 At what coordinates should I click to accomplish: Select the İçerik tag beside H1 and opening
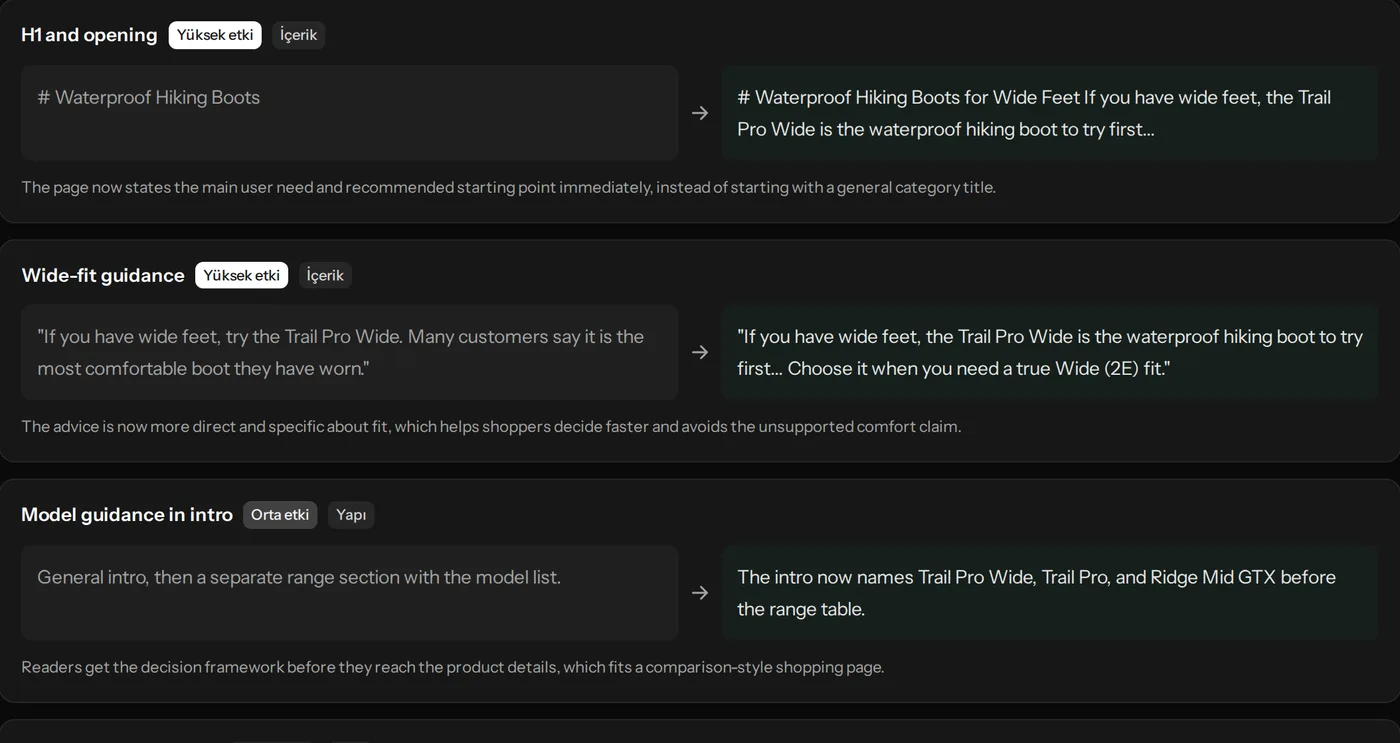pos(298,35)
